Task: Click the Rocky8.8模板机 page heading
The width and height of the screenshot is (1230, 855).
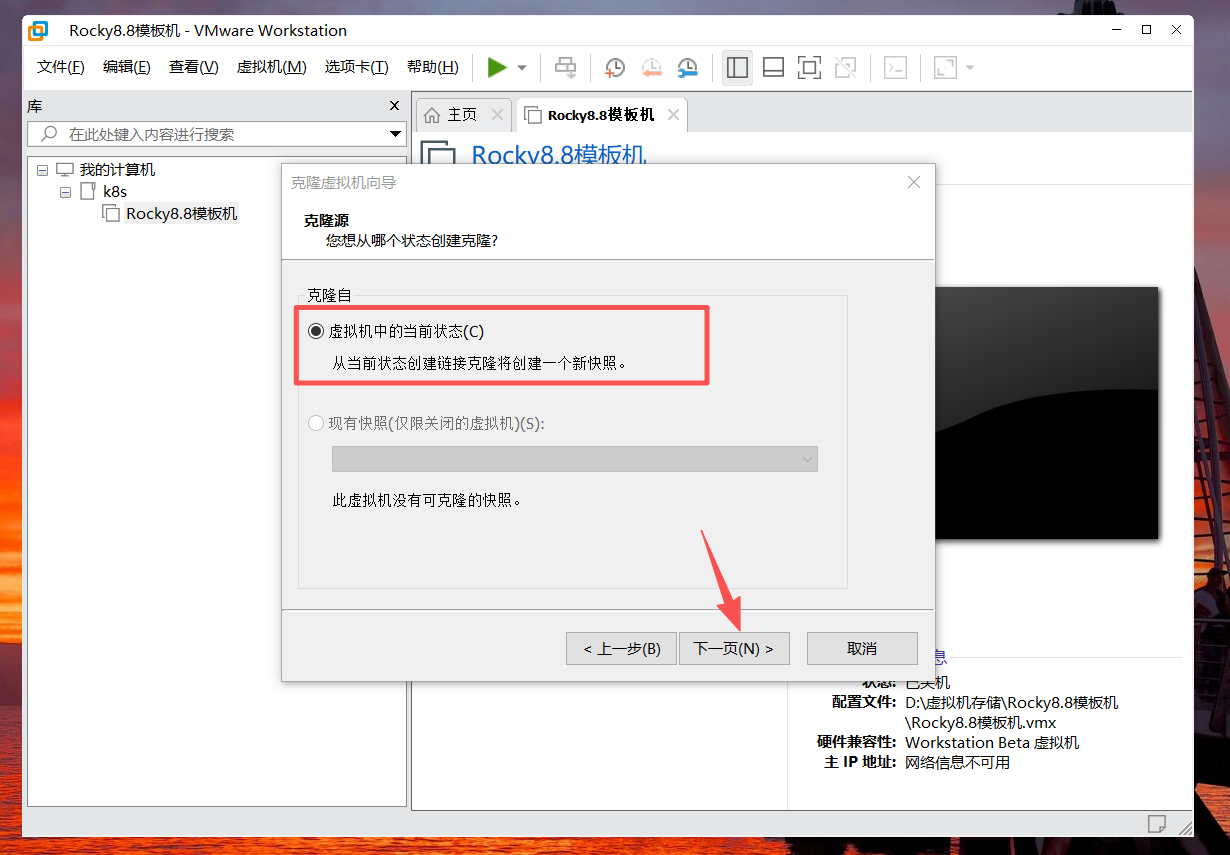Action: tap(559, 155)
